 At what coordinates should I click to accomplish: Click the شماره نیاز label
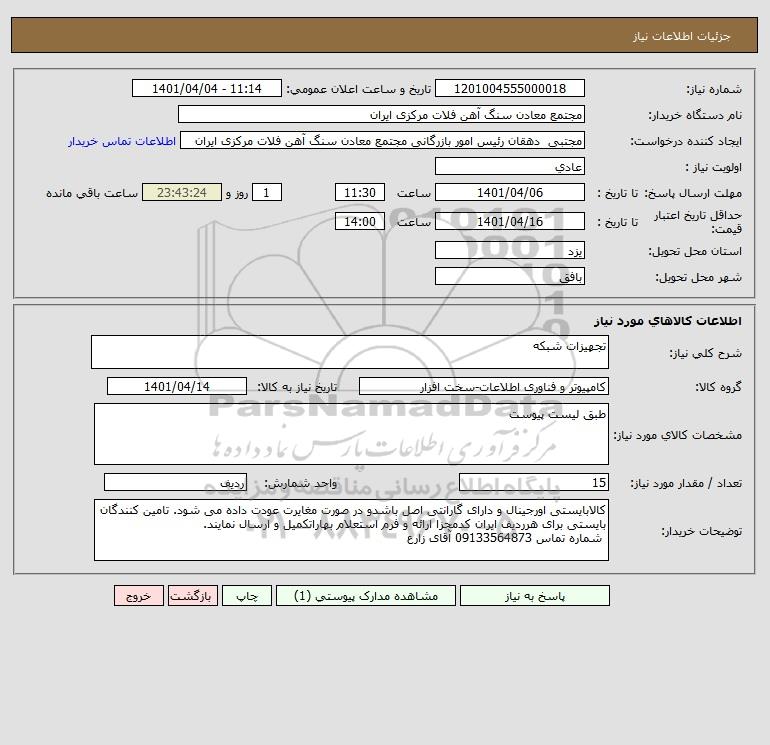pos(714,89)
